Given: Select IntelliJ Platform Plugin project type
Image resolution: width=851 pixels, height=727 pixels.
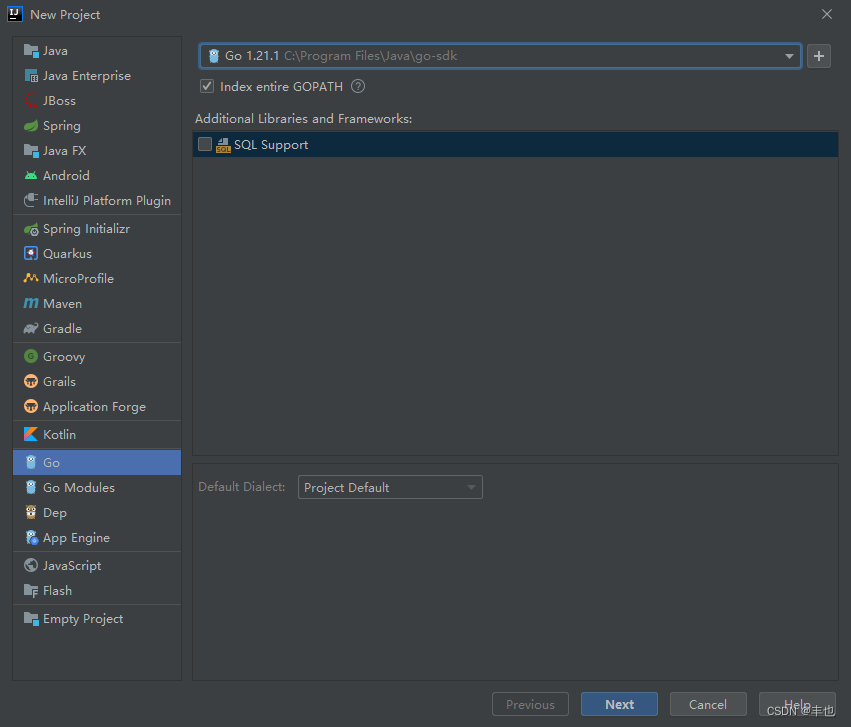Looking at the screenshot, I should (x=97, y=200).
